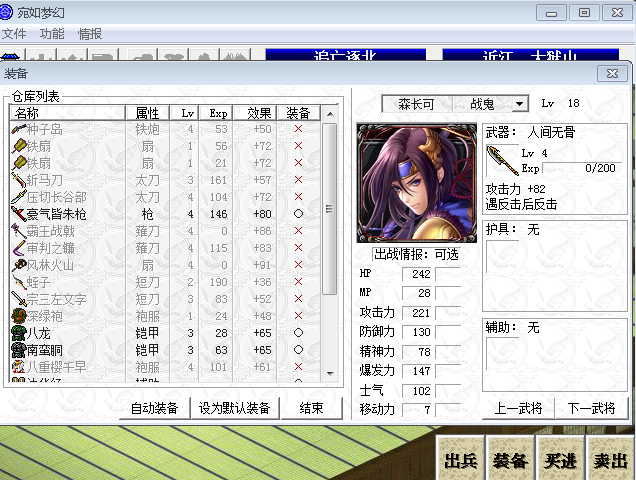Screen dimensions: 636x480
Task: Open the 情报 menu
Action: [x=90, y=34]
